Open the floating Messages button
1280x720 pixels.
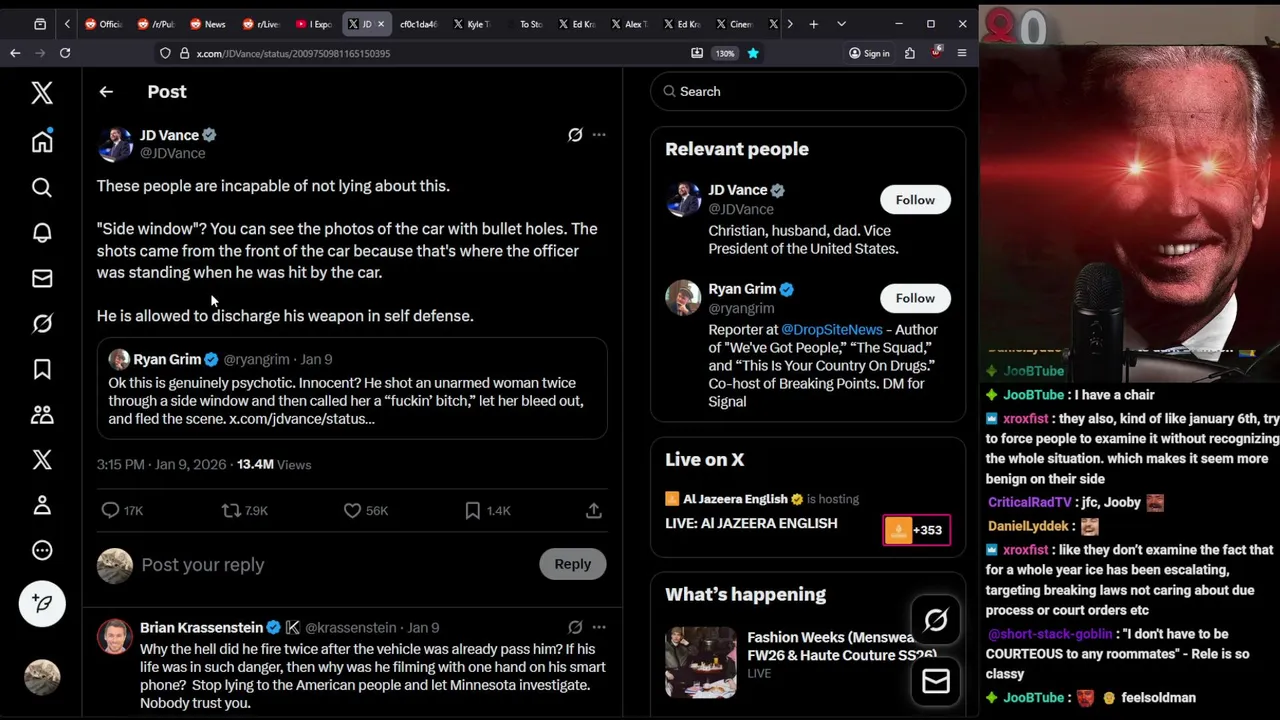[x=936, y=681]
